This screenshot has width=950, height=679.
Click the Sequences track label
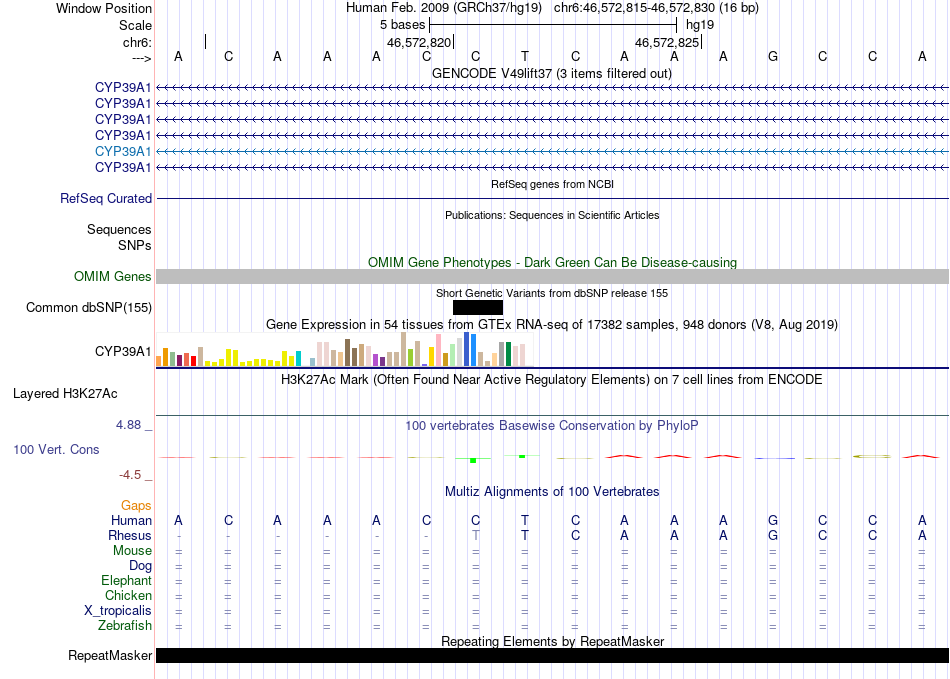(119, 230)
